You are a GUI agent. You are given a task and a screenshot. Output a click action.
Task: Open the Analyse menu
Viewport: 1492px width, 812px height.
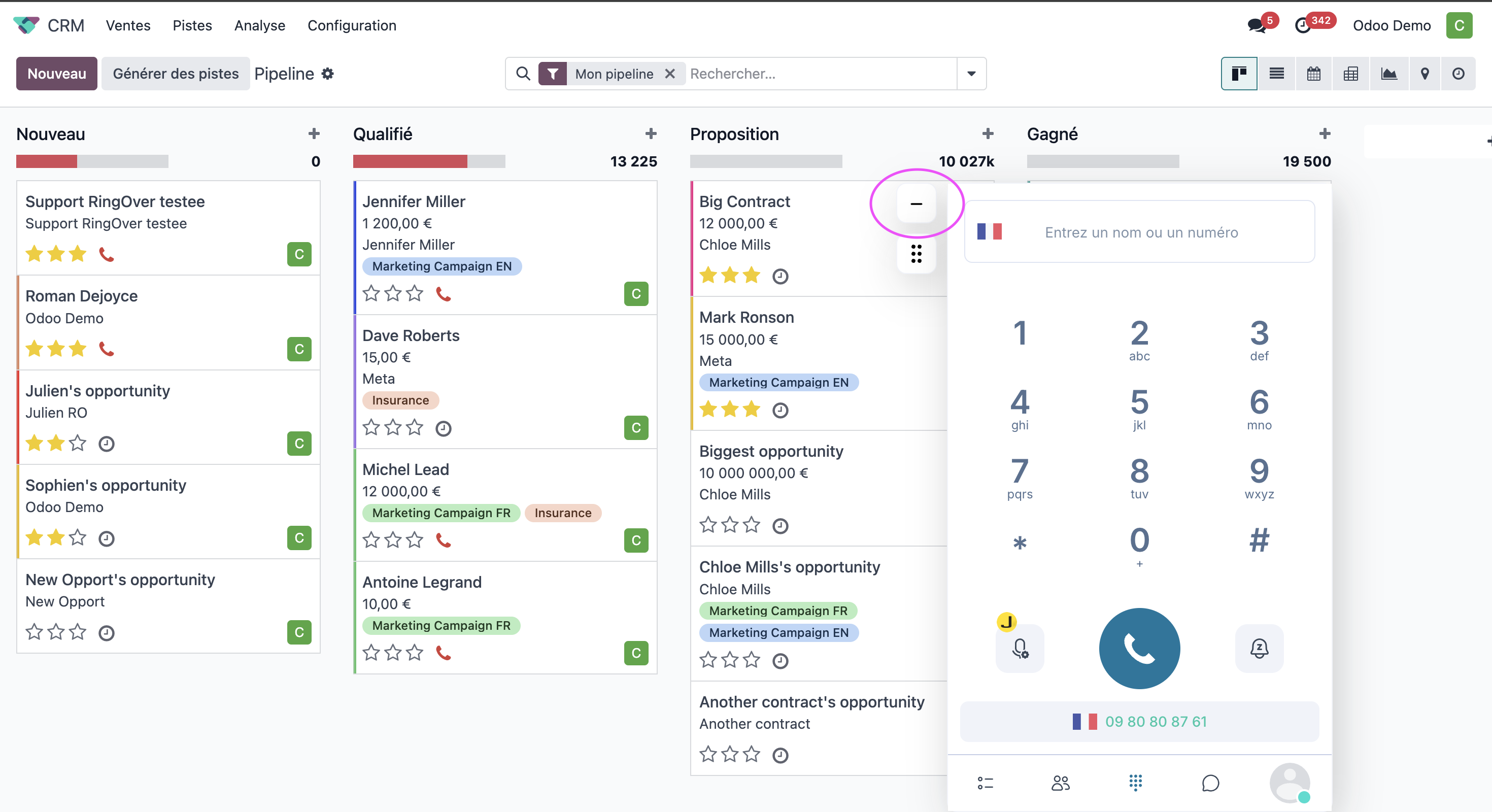click(x=259, y=25)
